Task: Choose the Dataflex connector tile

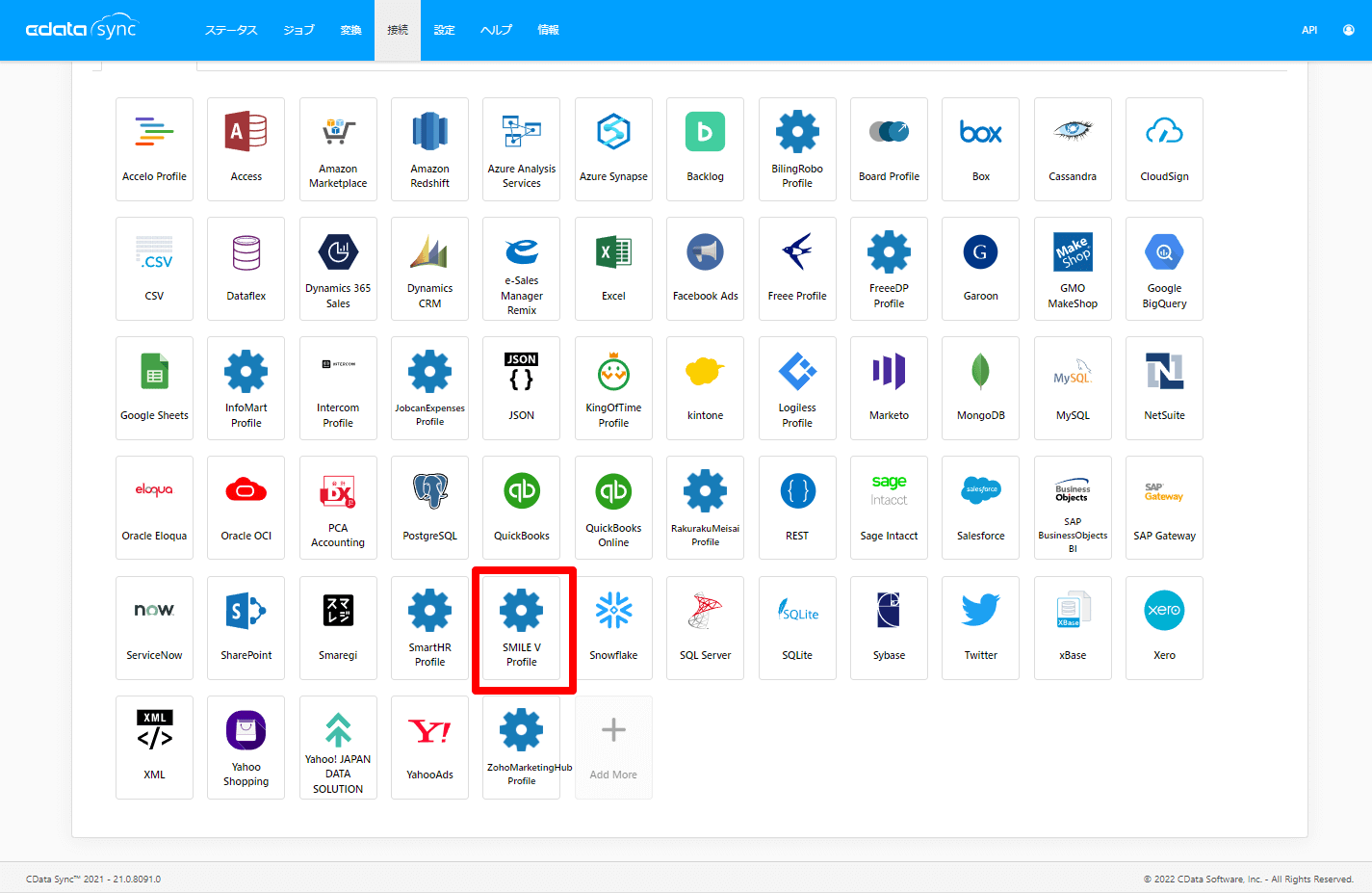Action: [x=246, y=269]
